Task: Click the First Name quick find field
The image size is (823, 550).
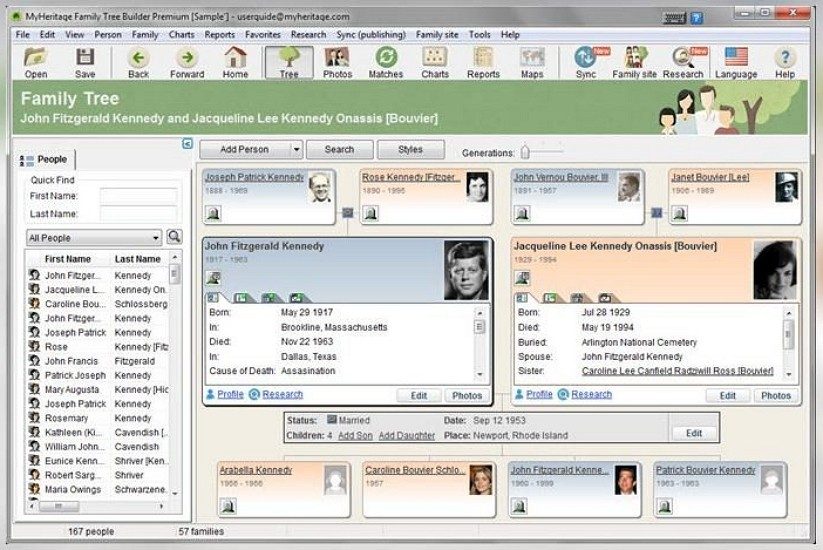Action: (139, 196)
